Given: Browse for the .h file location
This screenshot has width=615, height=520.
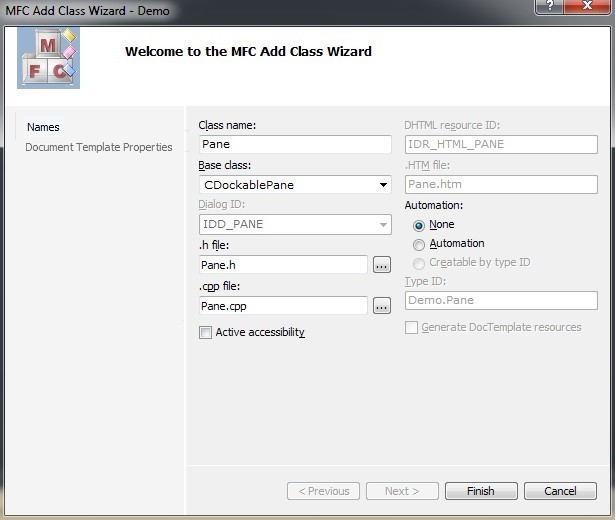Looking at the screenshot, I should click(x=382, y=265).
